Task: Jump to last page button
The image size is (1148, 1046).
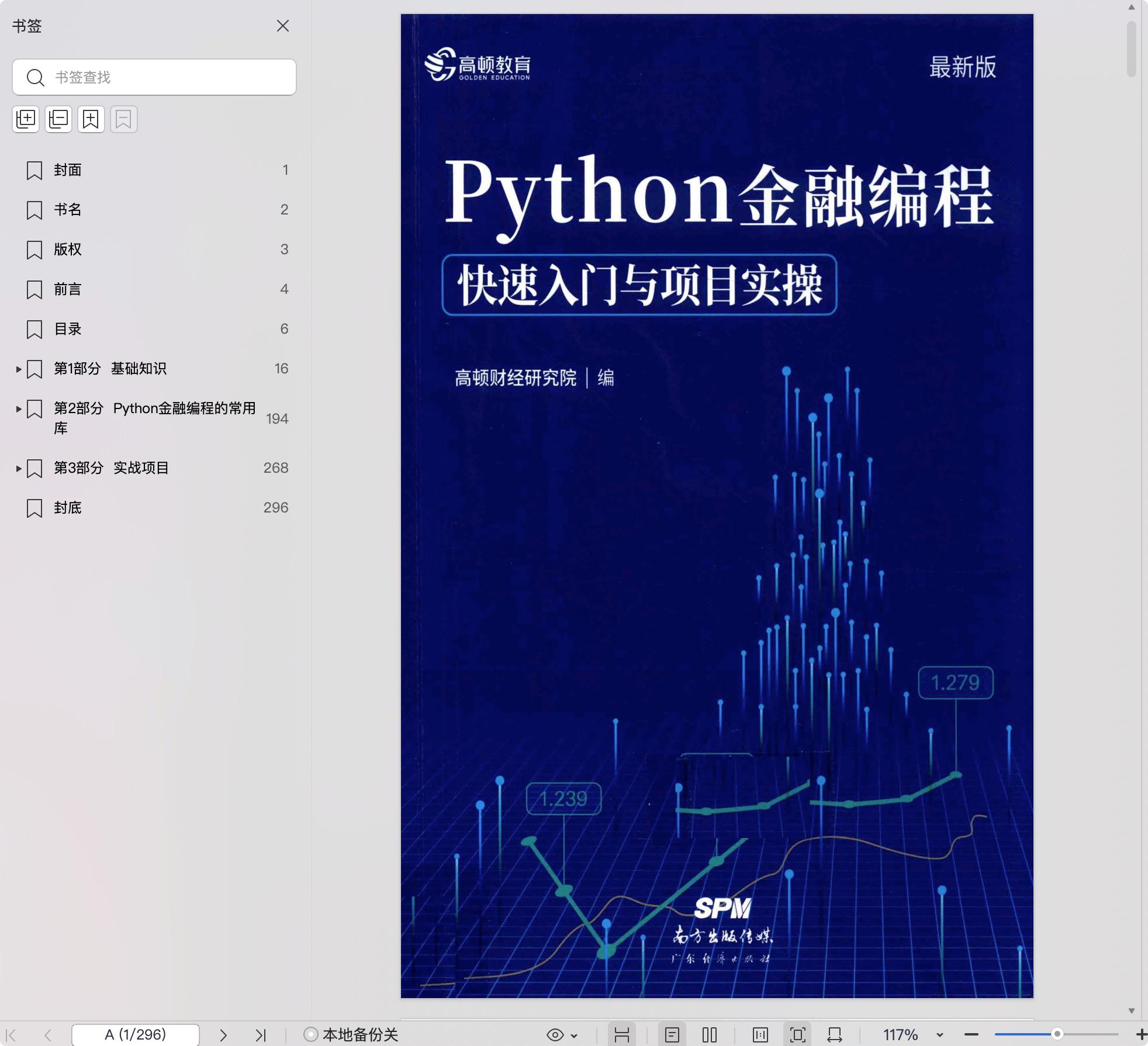Action: [x=261, y=1035]
